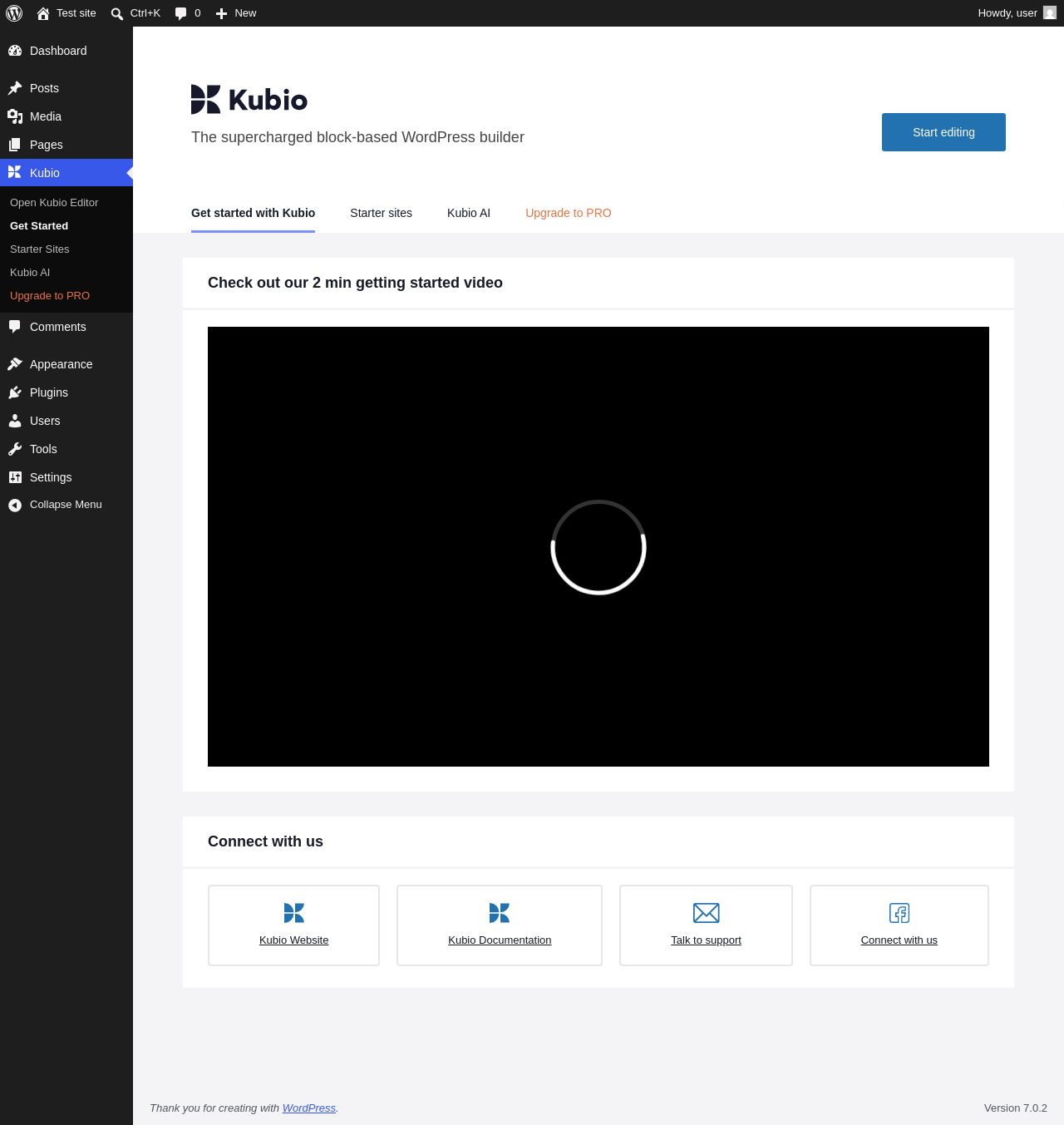Click the Users person icon
Screen dimensions: 1064x1125
point(15,421)
